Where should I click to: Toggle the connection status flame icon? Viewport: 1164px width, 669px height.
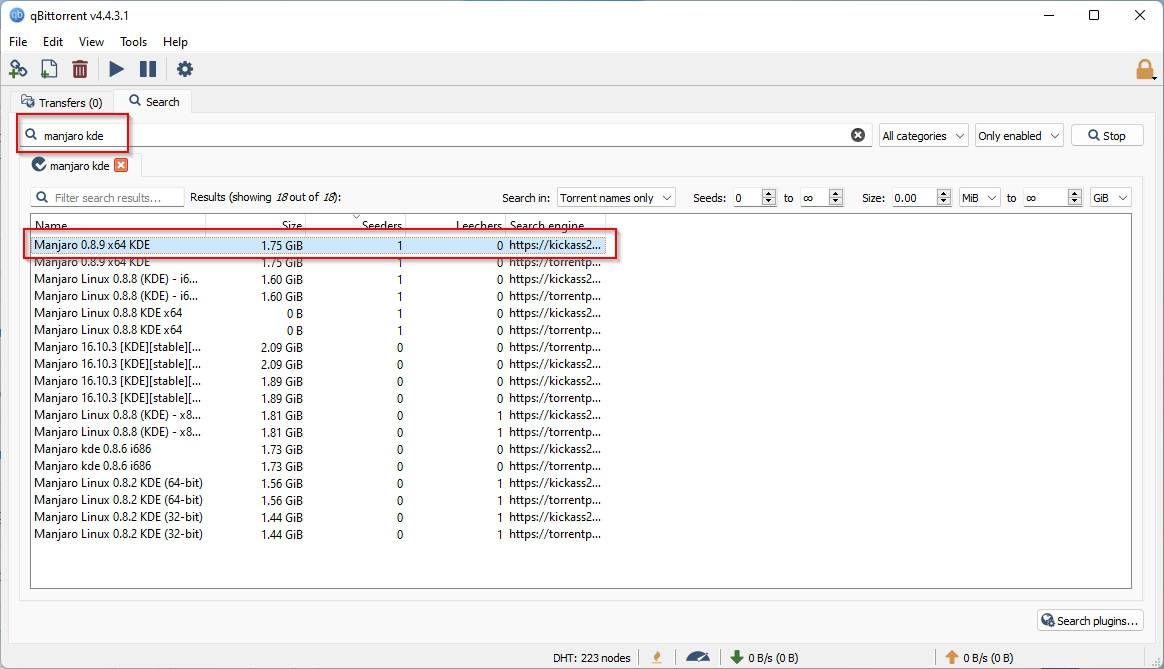pos(657,657)
